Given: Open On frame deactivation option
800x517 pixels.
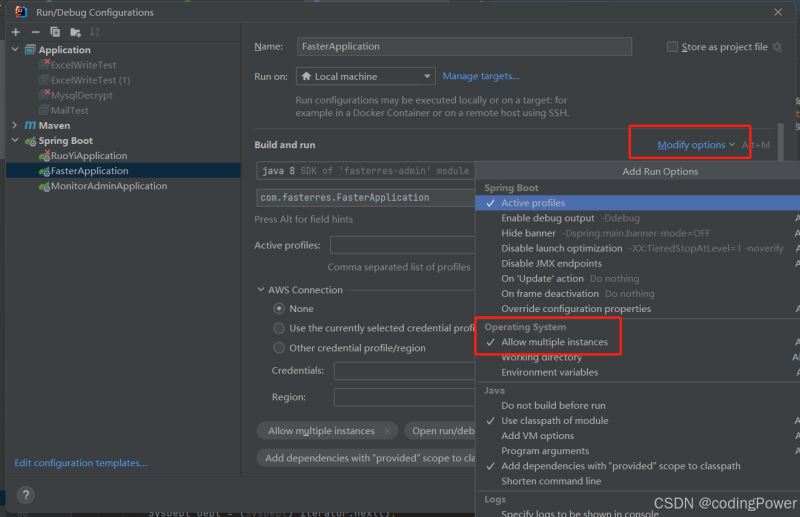Looking at the screenshot, I should pyautogui.click(x=638, y=294).
